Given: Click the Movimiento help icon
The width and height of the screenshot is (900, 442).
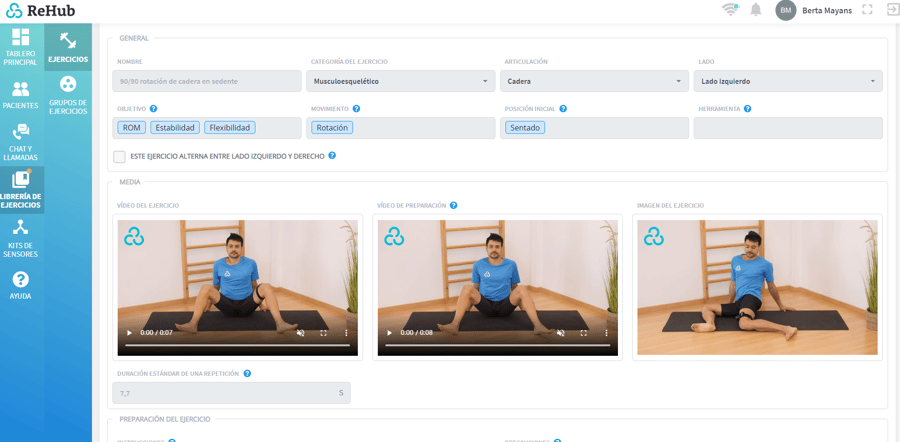Looking at the screenshot, I should point(356,108).
